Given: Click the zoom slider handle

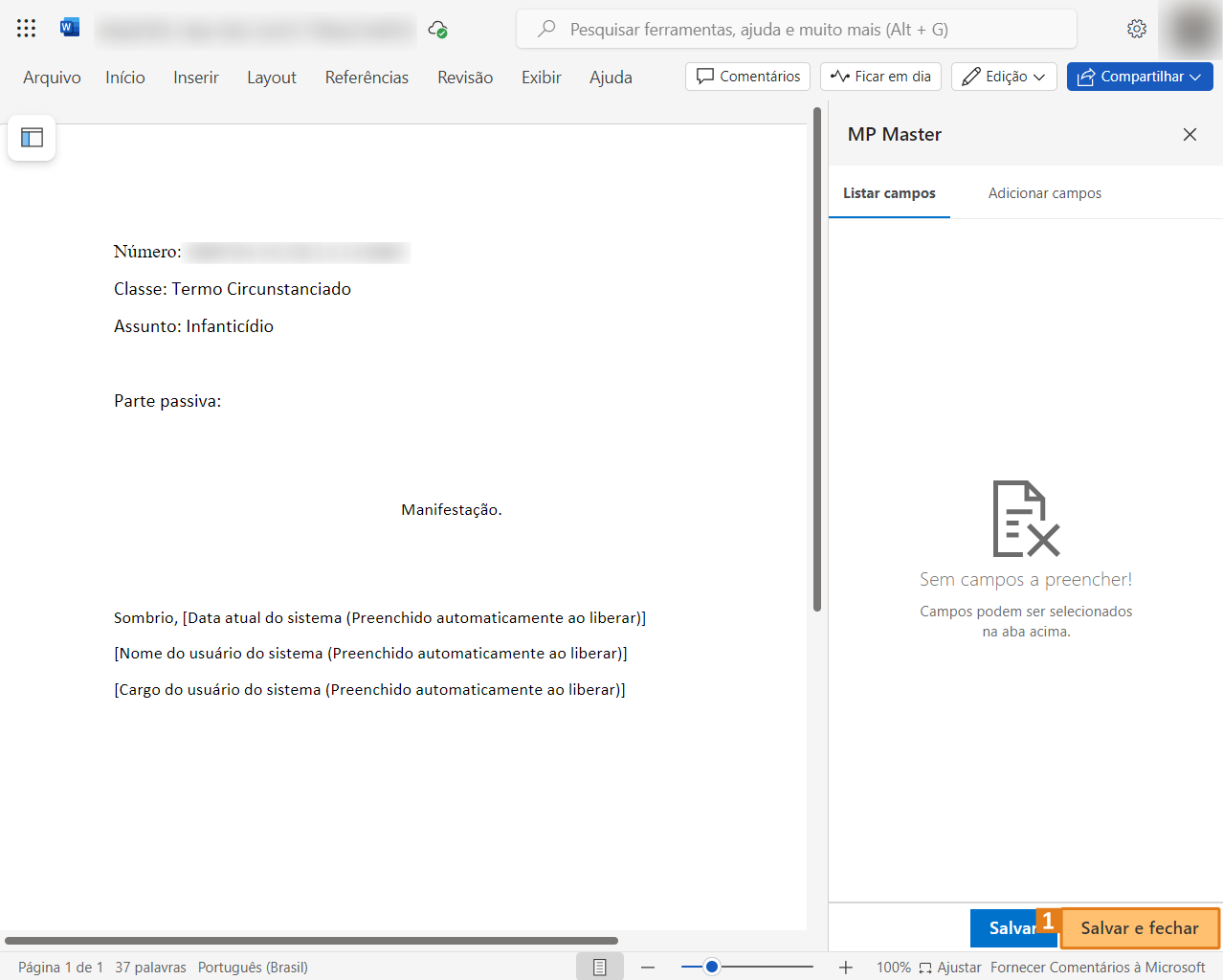Looking at the screenshot, I should coord(712,968).
